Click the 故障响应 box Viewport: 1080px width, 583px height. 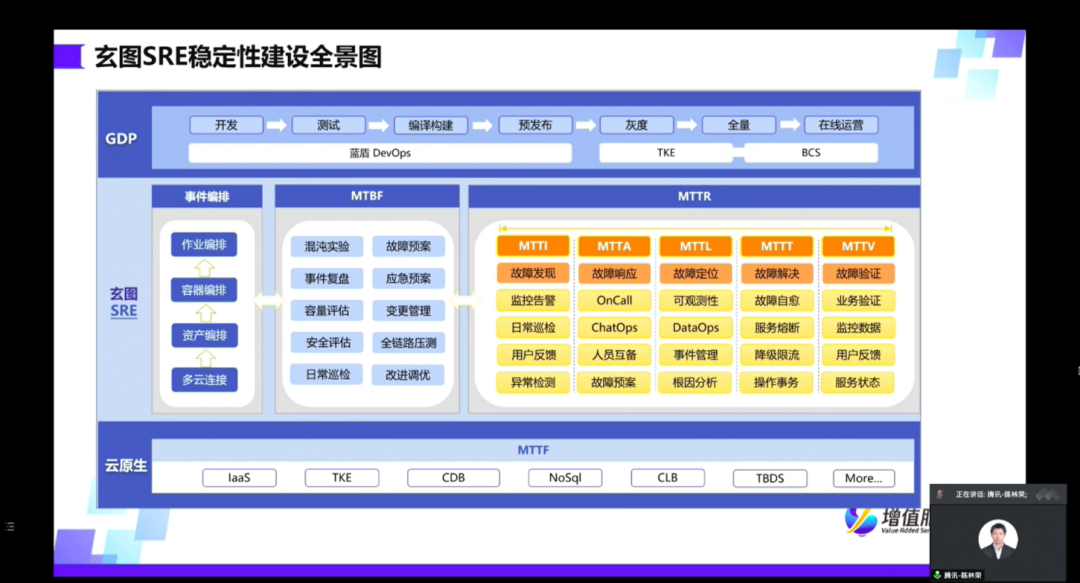(x=614, y=274)
